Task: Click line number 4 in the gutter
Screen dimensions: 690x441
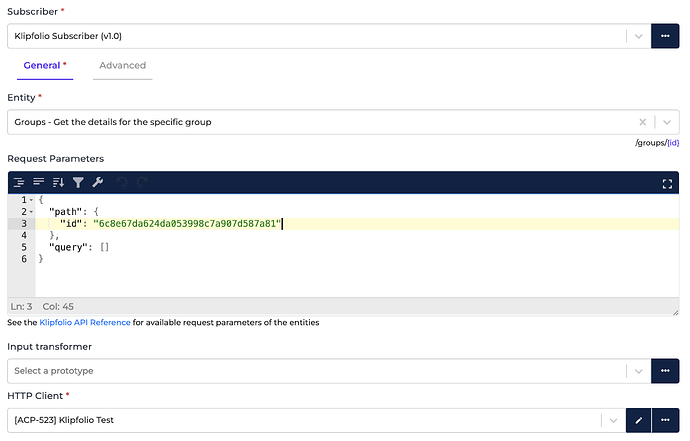Action: coord(24,235)
